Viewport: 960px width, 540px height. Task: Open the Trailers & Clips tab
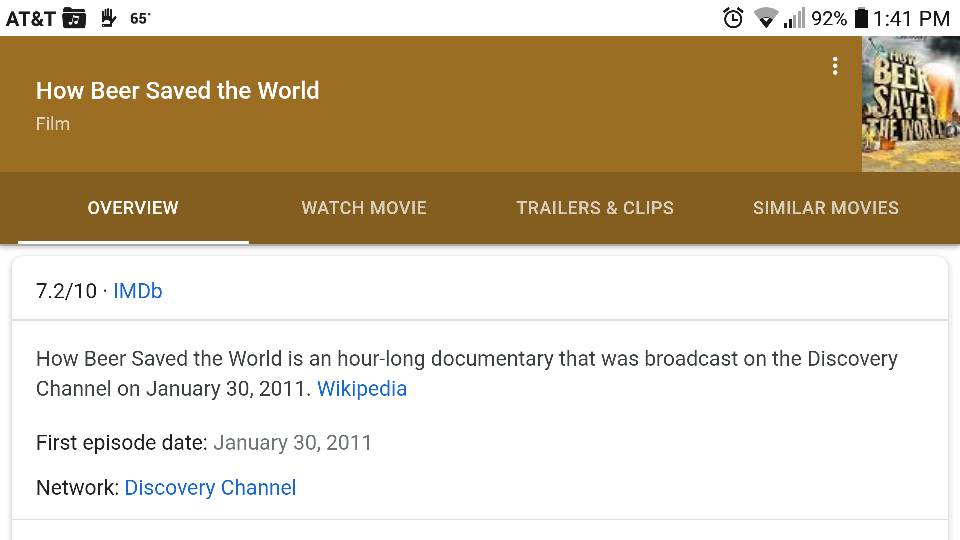(595, 208)
